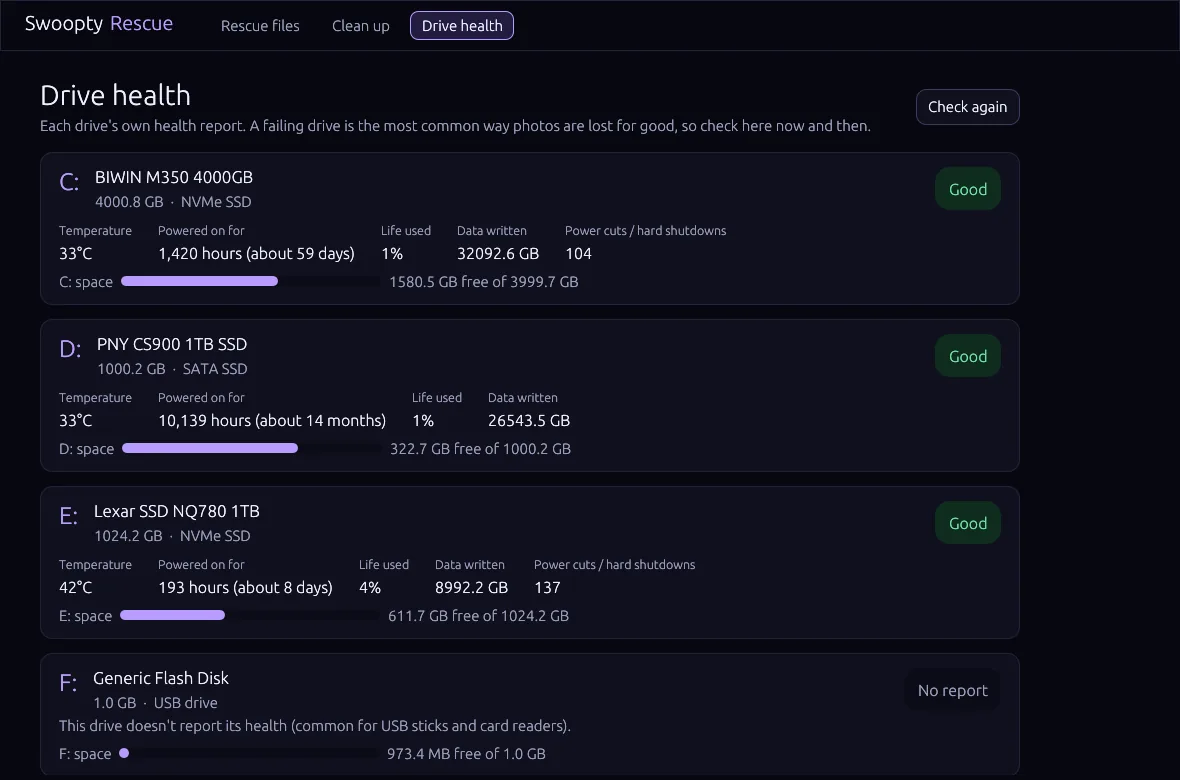Click "1000.2 GB · SATA SSD" subtitle
1180x780 pixels.
tap(172, 370)
